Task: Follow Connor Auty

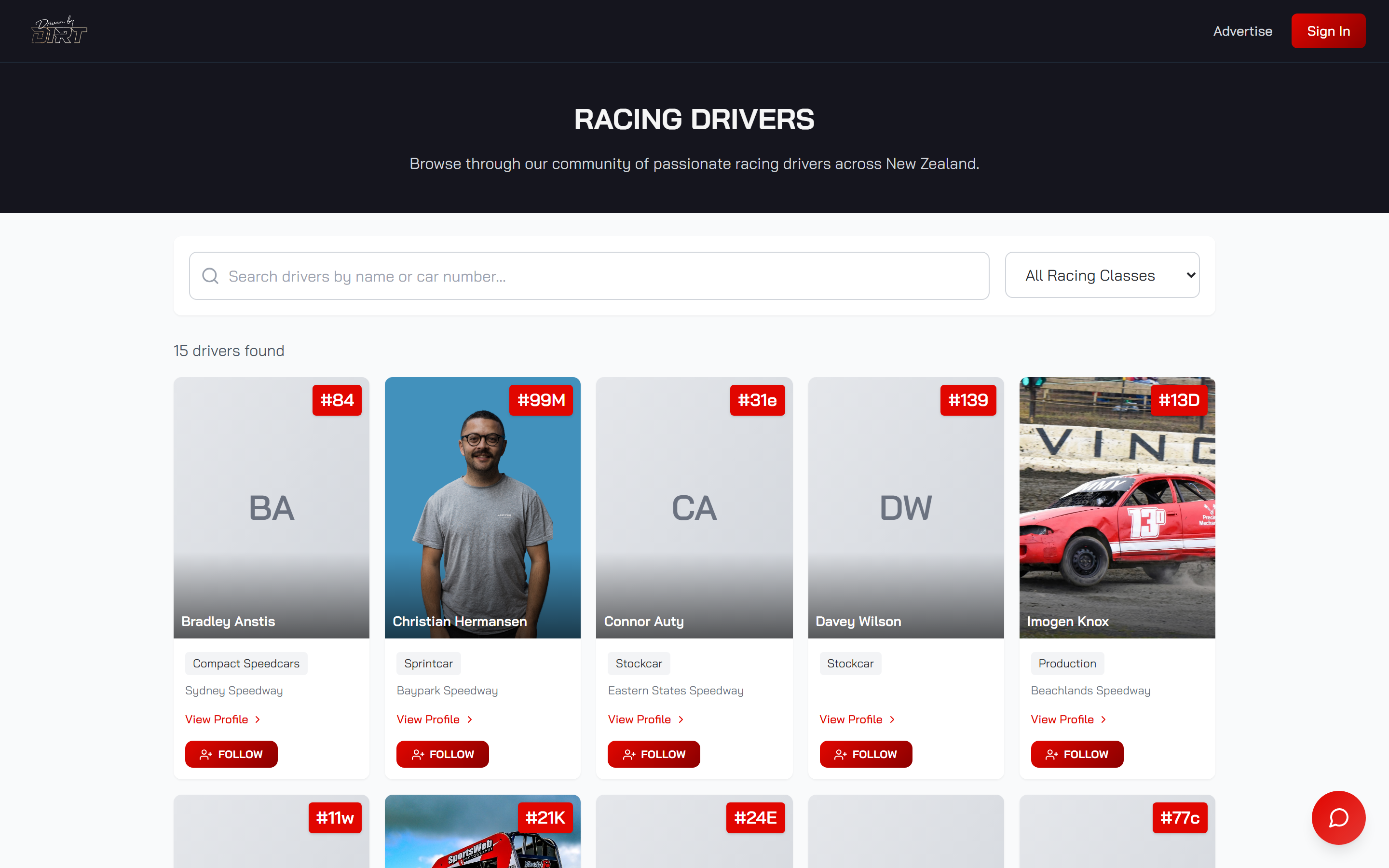Action: (x=654, y=754)
